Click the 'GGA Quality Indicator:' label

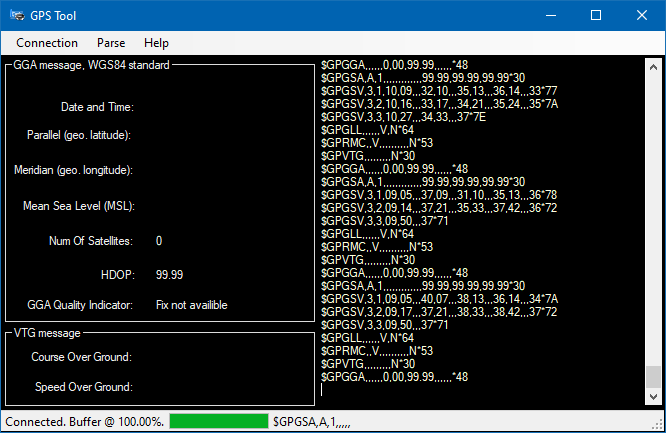80,305
